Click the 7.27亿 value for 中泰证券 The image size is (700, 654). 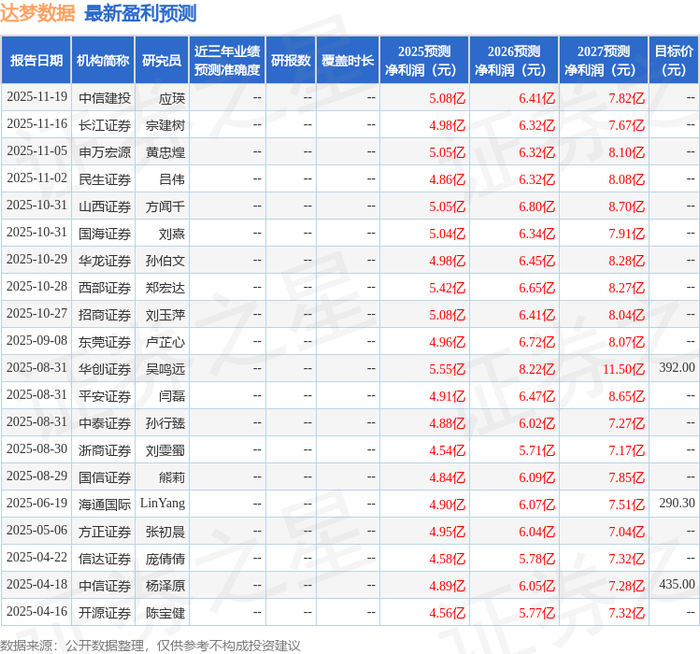pos(626,423)
